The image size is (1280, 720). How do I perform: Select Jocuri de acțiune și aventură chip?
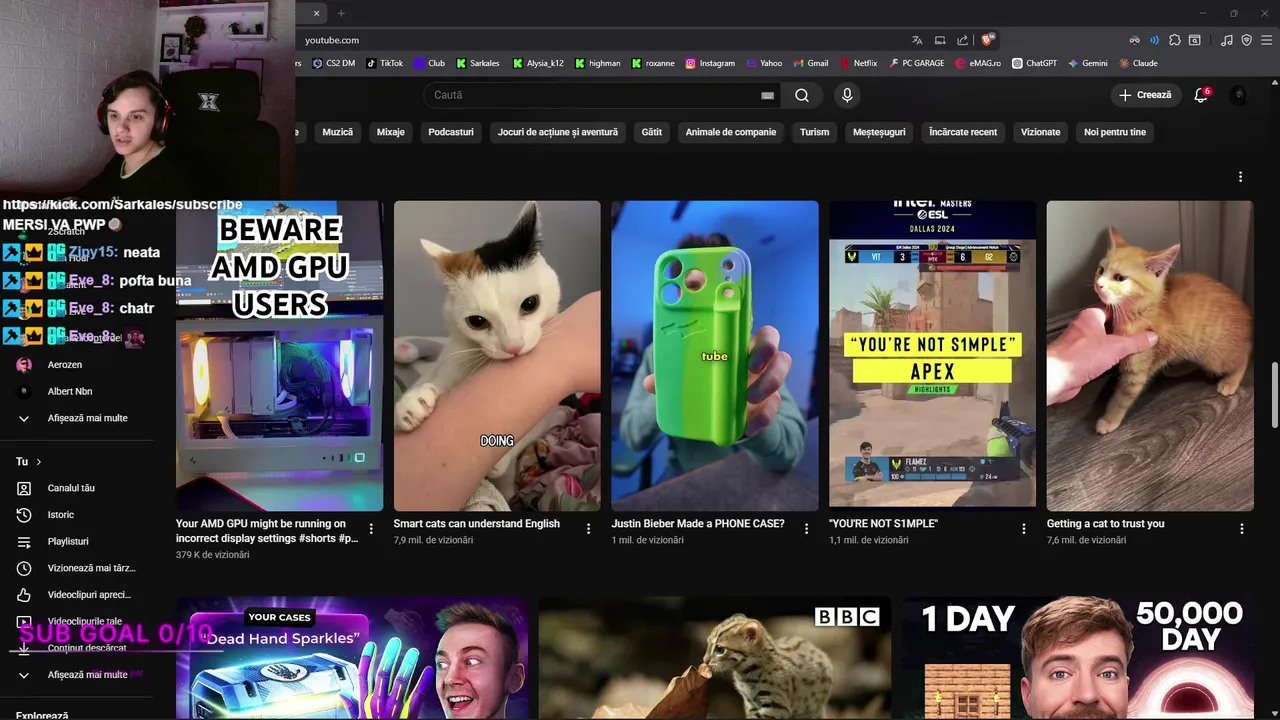pos(558,132)
